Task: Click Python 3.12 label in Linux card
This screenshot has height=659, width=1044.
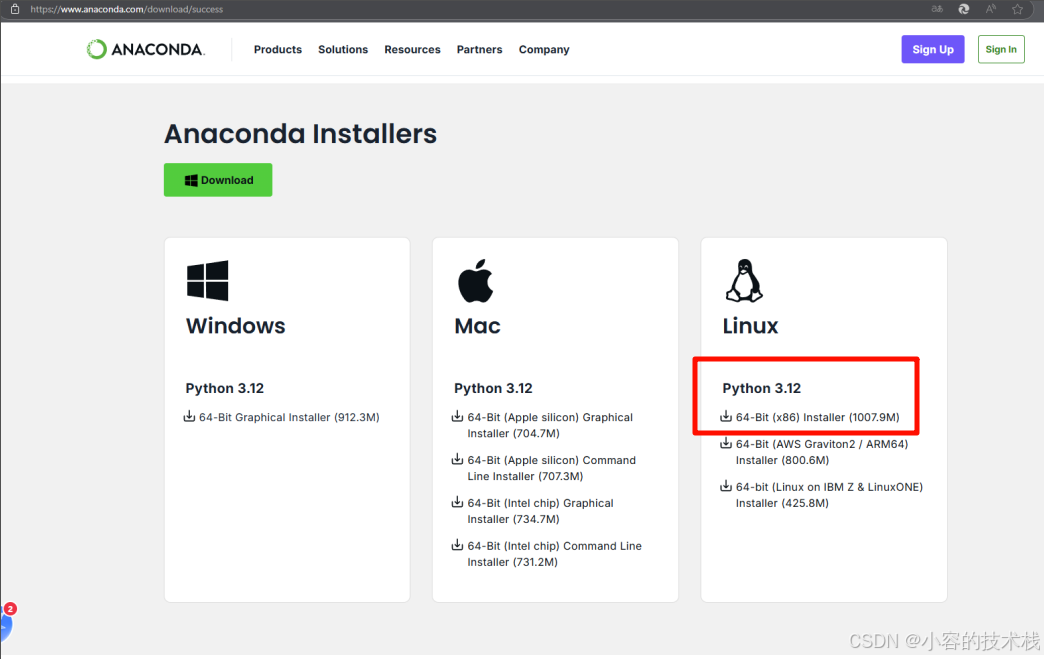Action: coord(762,388)
